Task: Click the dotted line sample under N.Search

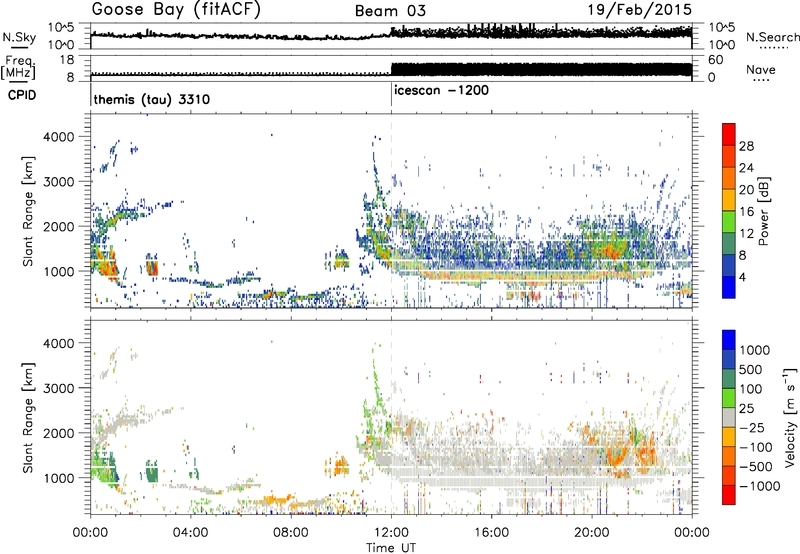Action: coord(774,47)
